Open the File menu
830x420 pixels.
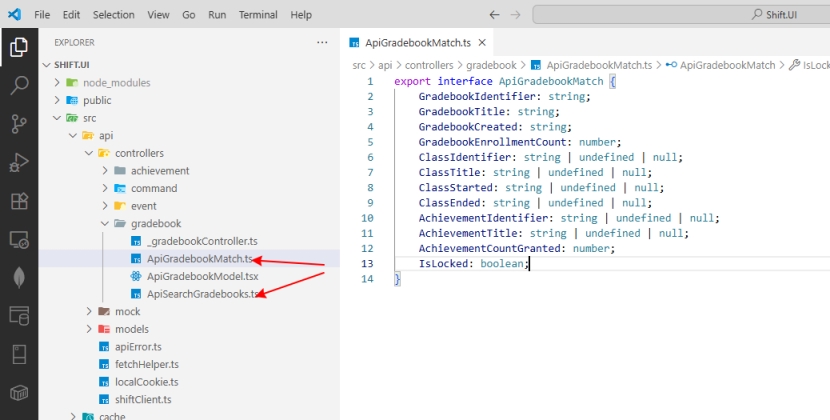tap(42, 15)
